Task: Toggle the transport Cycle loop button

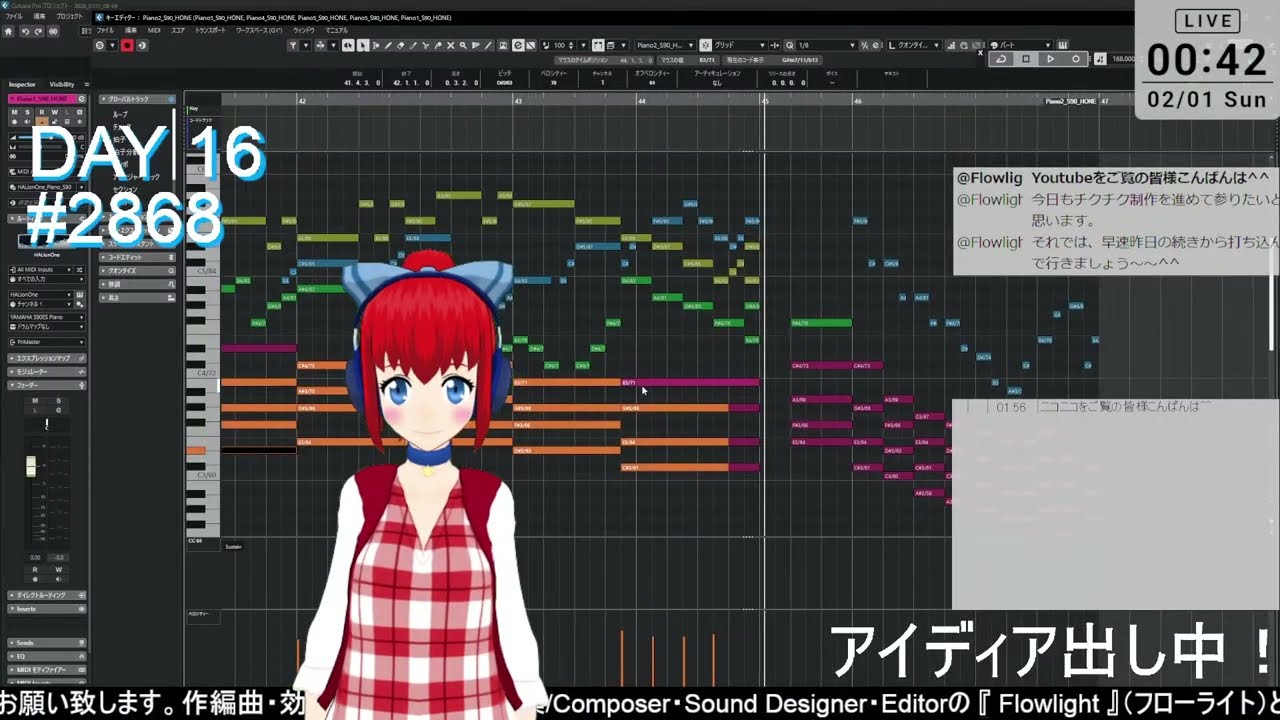Action: pyautogui.click(x=1001, y=59)
